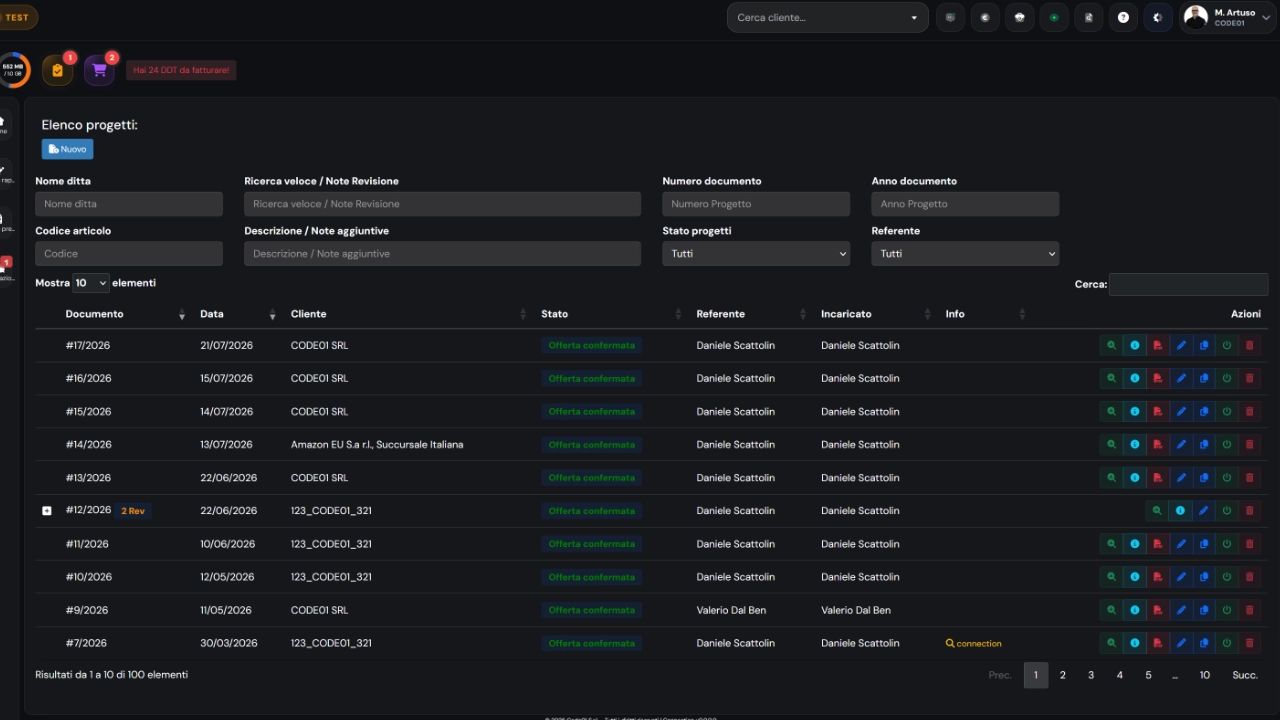Open the Referente filter dropdown

[965, 254]
